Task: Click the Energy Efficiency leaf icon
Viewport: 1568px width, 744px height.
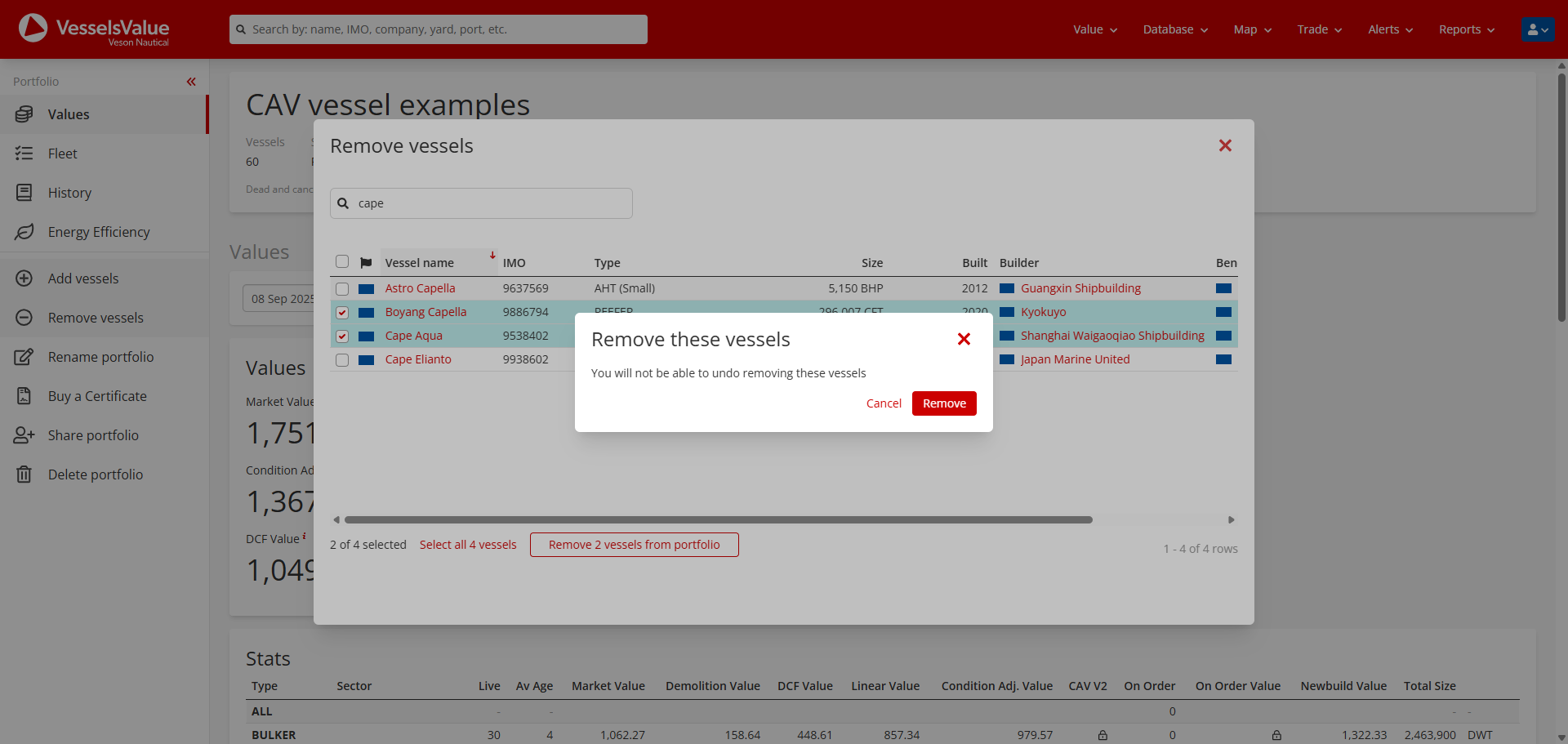Action: pos(24,232)
